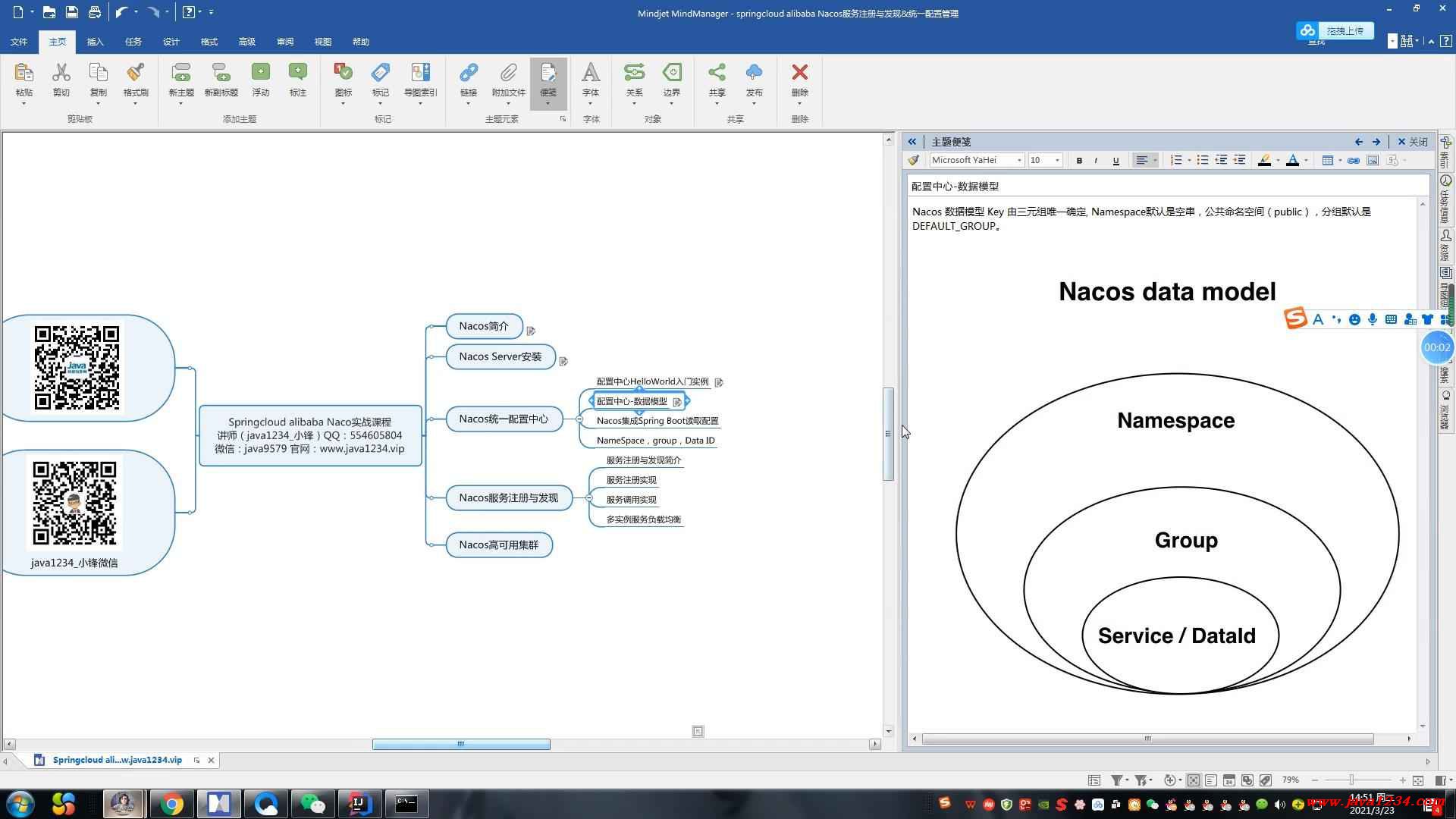Image resolution: width=1456 pixels, height=819 pixels.
Task: Select the Nacos高可用集群 topic
Action: tap(499, 545)
